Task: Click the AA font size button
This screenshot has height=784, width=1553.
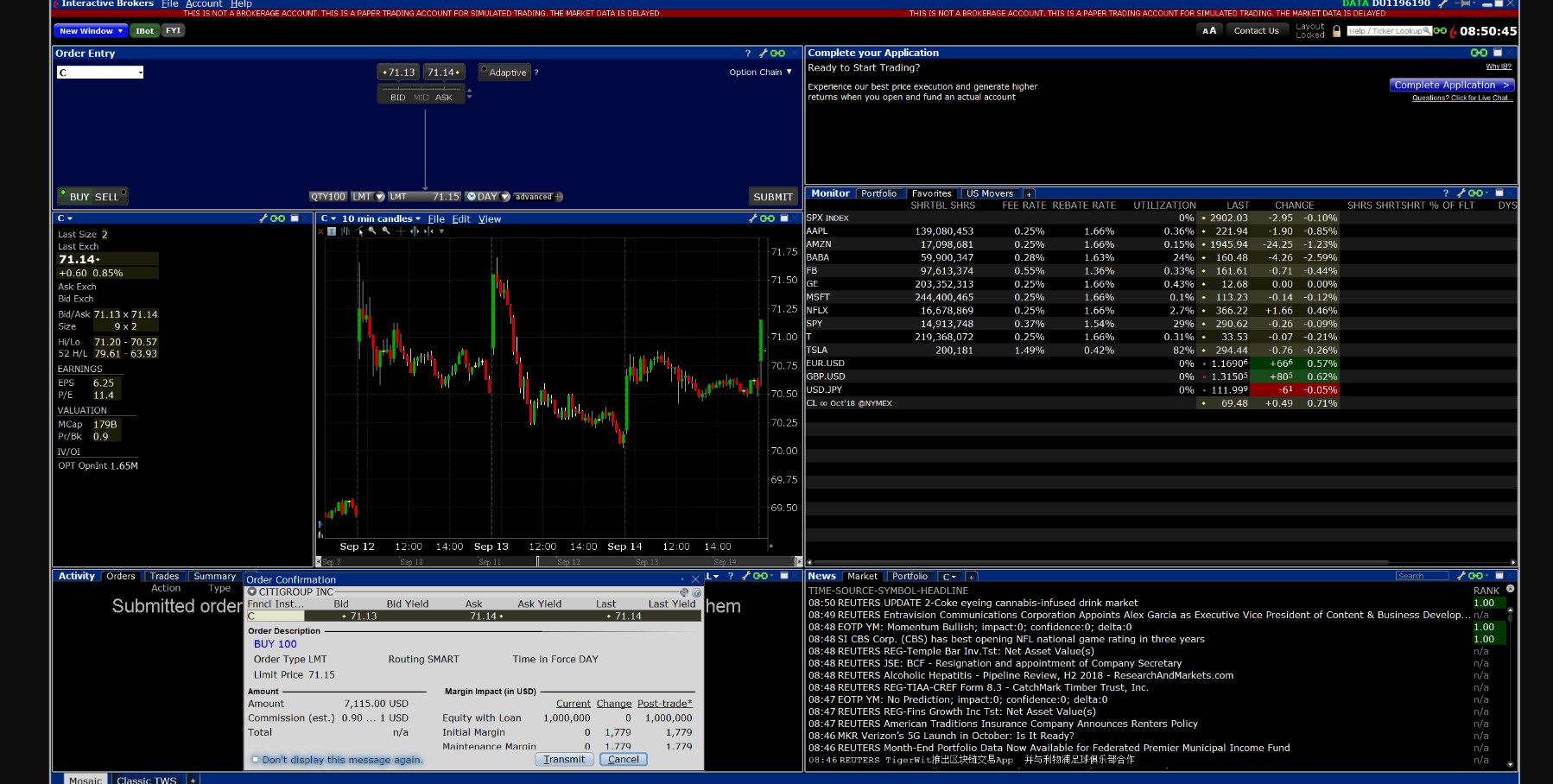Action: tap(1209, 31)
